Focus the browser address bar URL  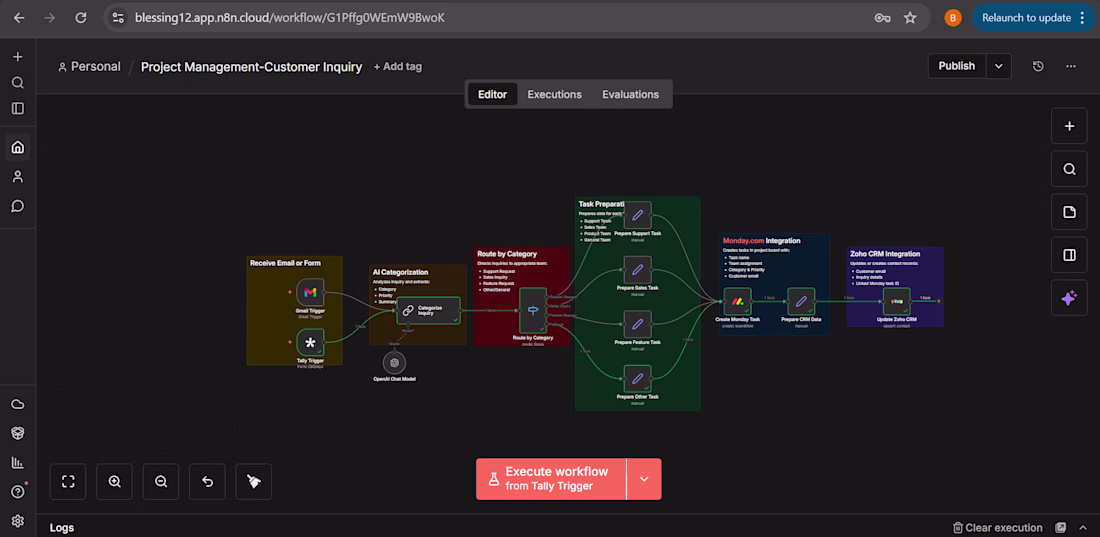coord(290,18)
